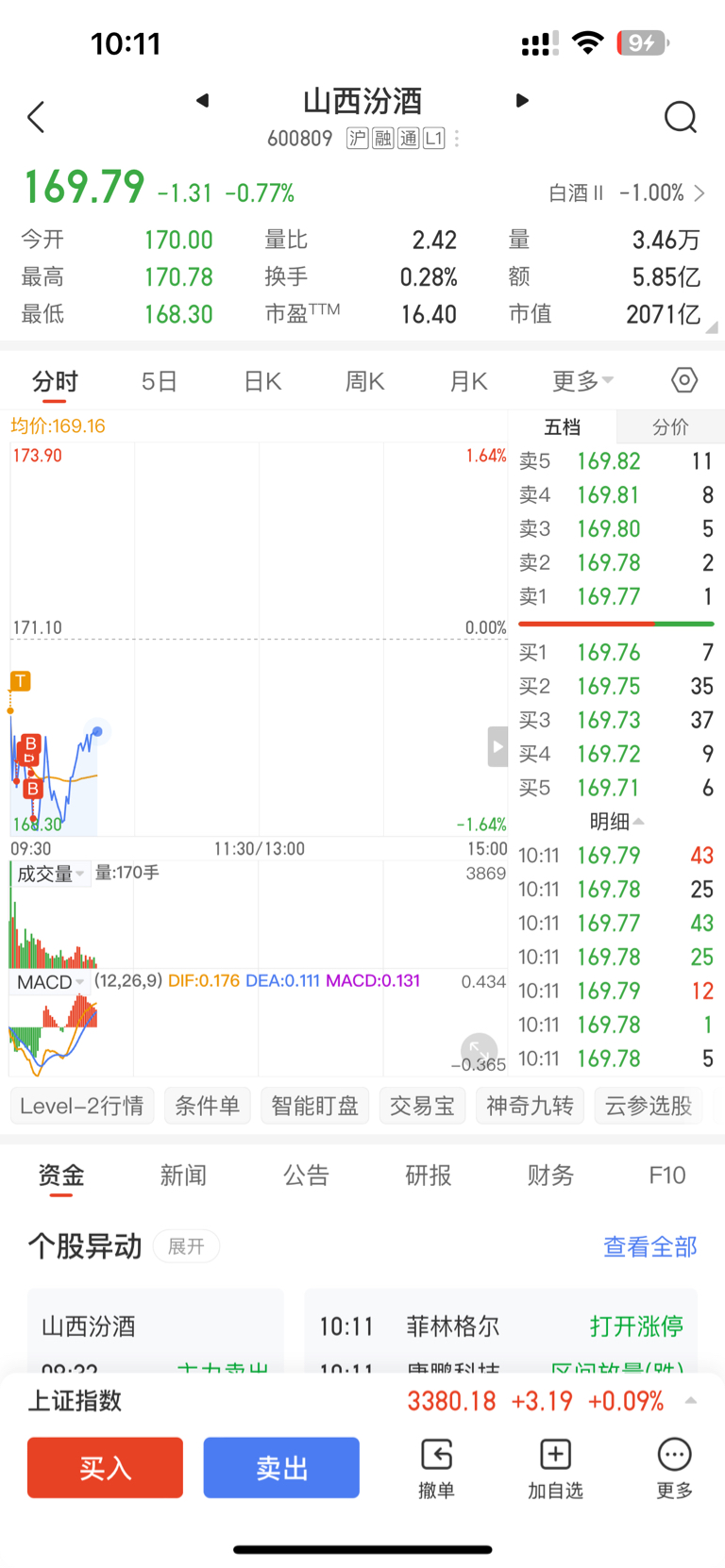725x1568 pixels.
Task: Open the MACD indicator dropdown
Action: point(51,982)
